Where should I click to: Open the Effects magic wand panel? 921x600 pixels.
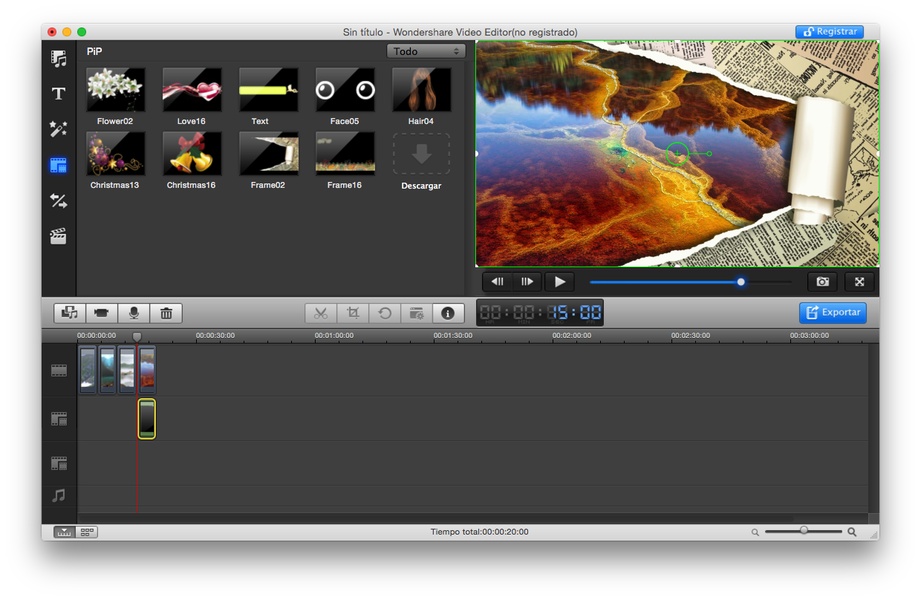[x=59, y=130]
